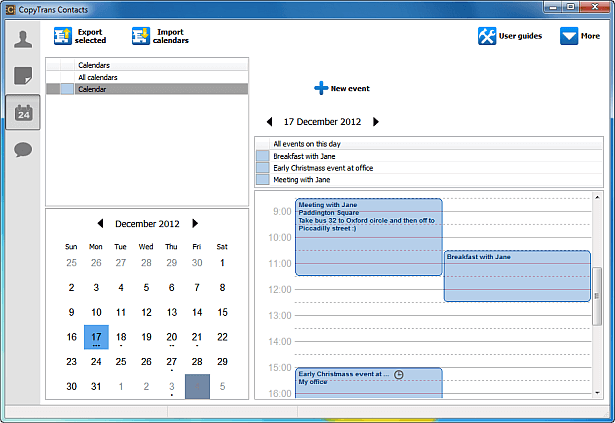Click Export selected icon
The width and height of the screenshot is (615, 423).
tap(63, 36)
